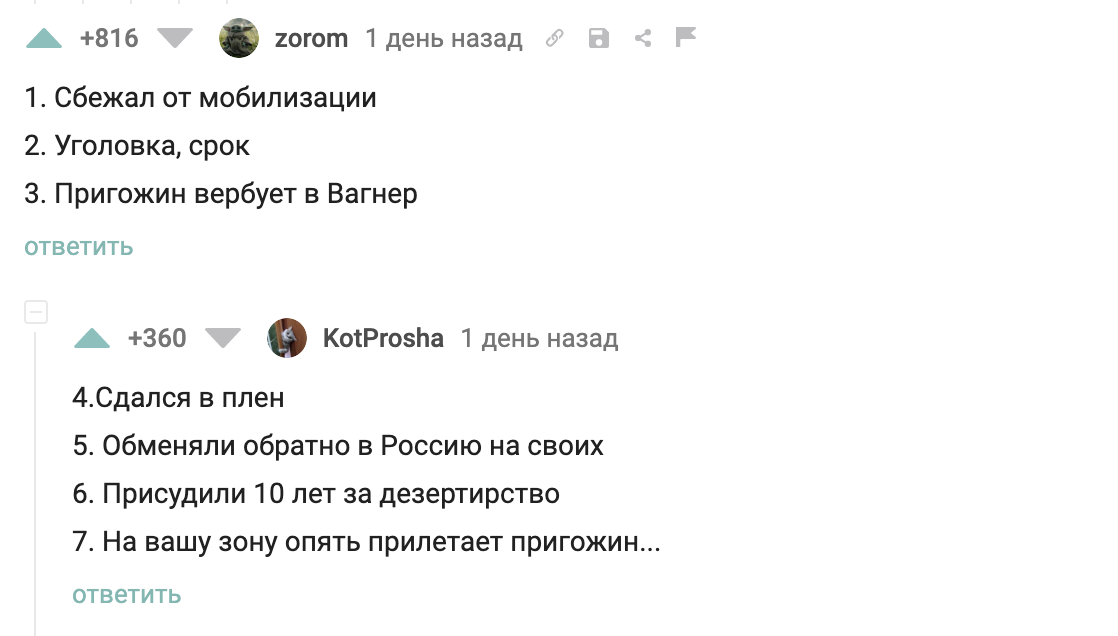Open zorom's avatar picture
Image resolution: width=1118 pixels, height=636 pixels.
pos(240,39)
